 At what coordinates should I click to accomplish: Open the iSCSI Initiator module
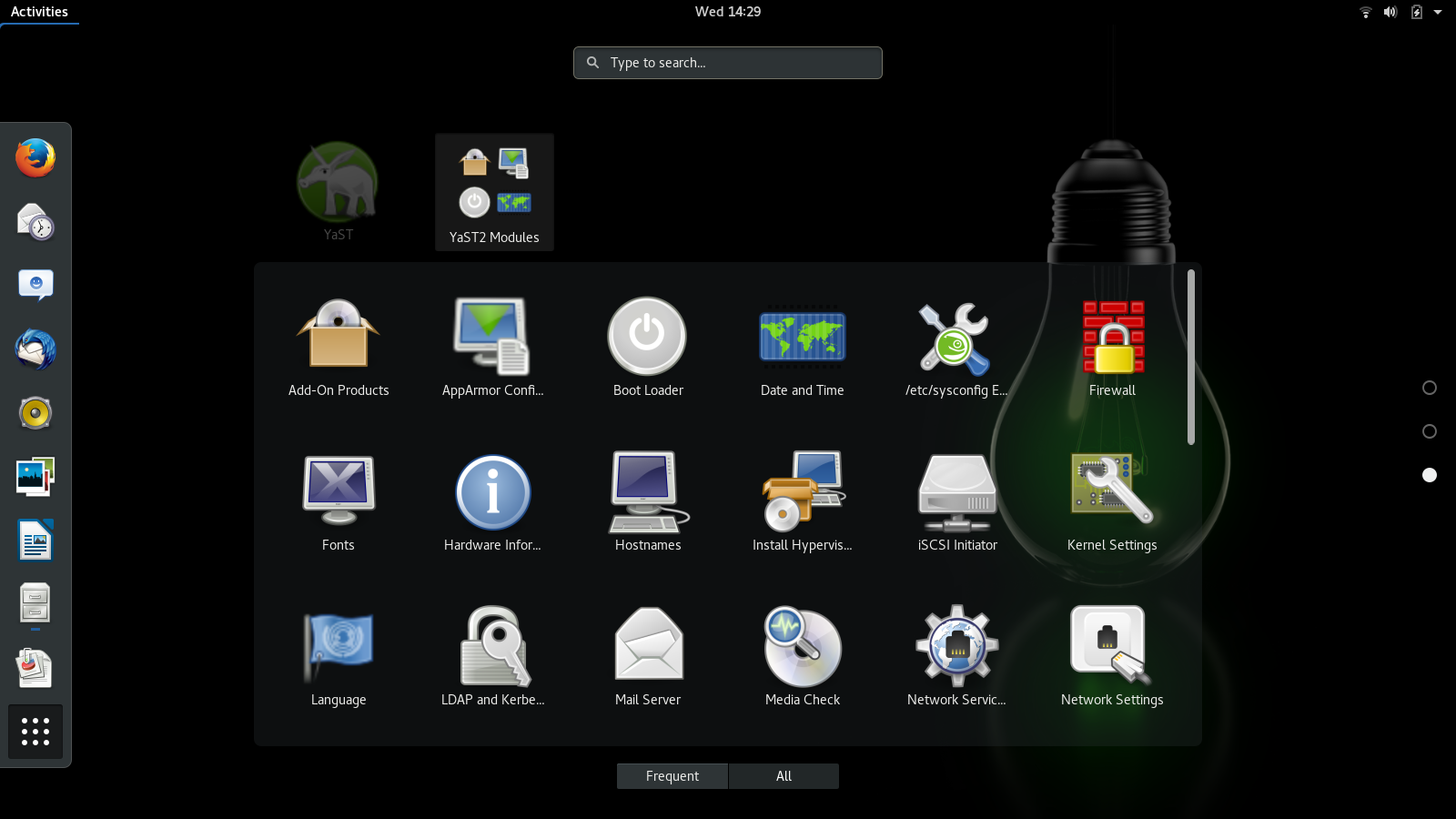[957, 502]
